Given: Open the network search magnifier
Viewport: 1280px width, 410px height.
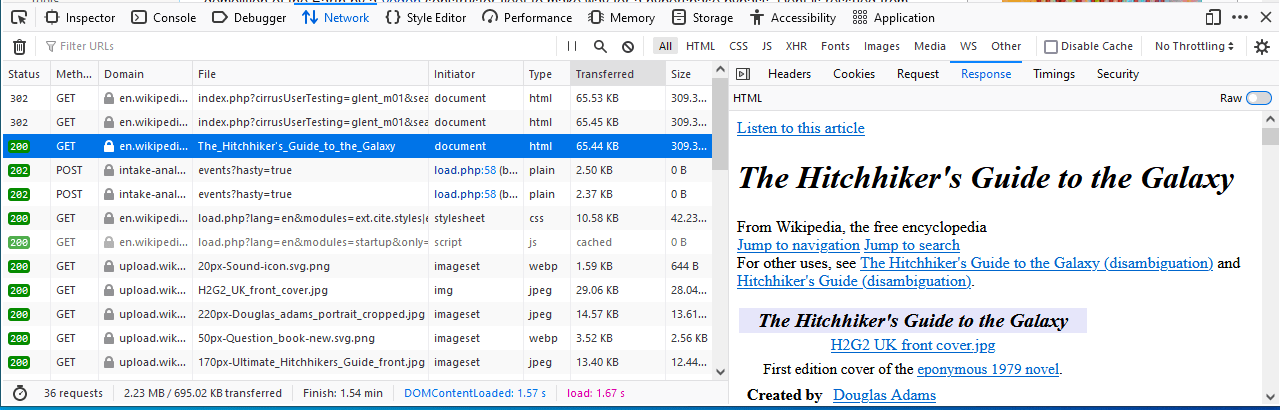Looking at the screenshot, I should coord(600,46).
